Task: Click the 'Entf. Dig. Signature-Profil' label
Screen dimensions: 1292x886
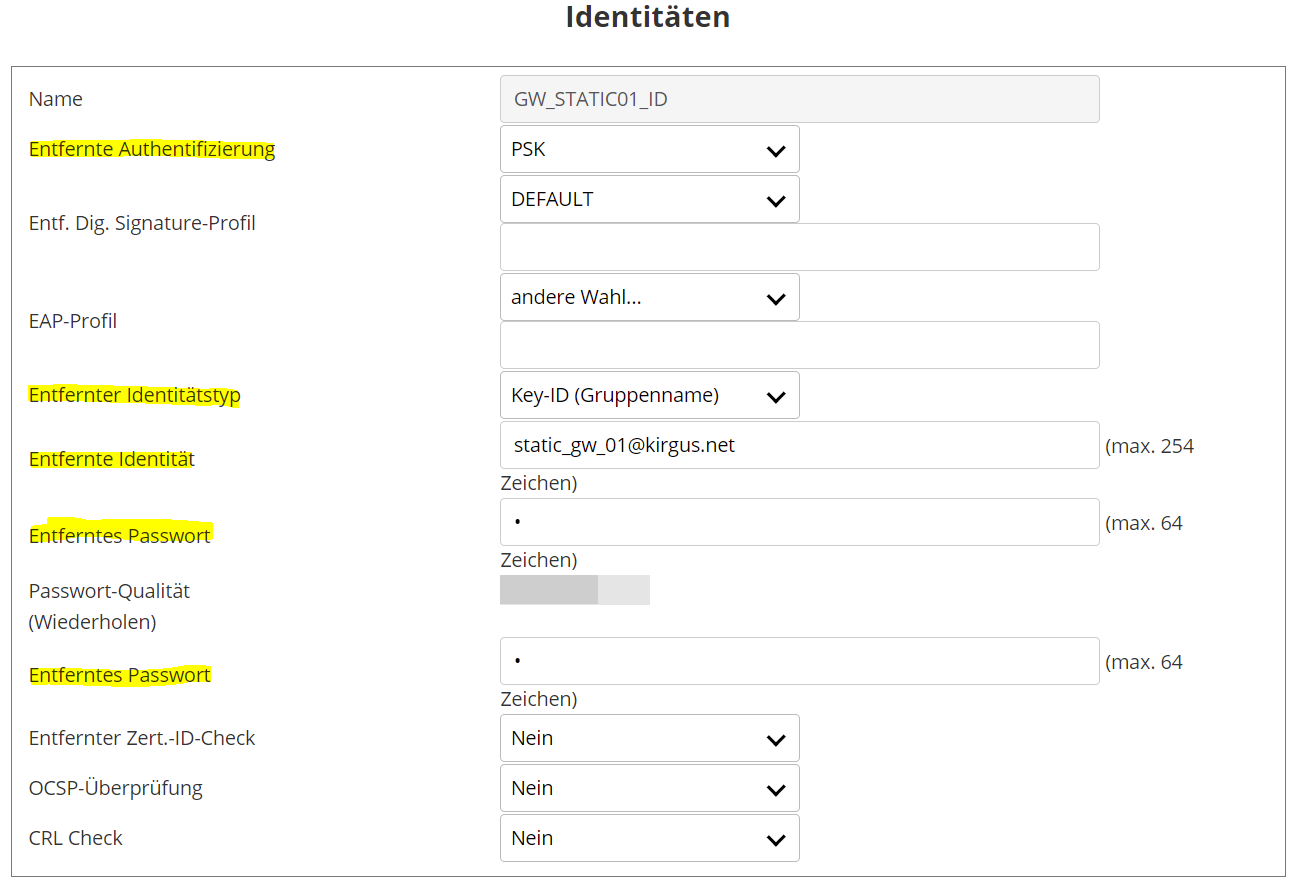Action: [142, 224]
